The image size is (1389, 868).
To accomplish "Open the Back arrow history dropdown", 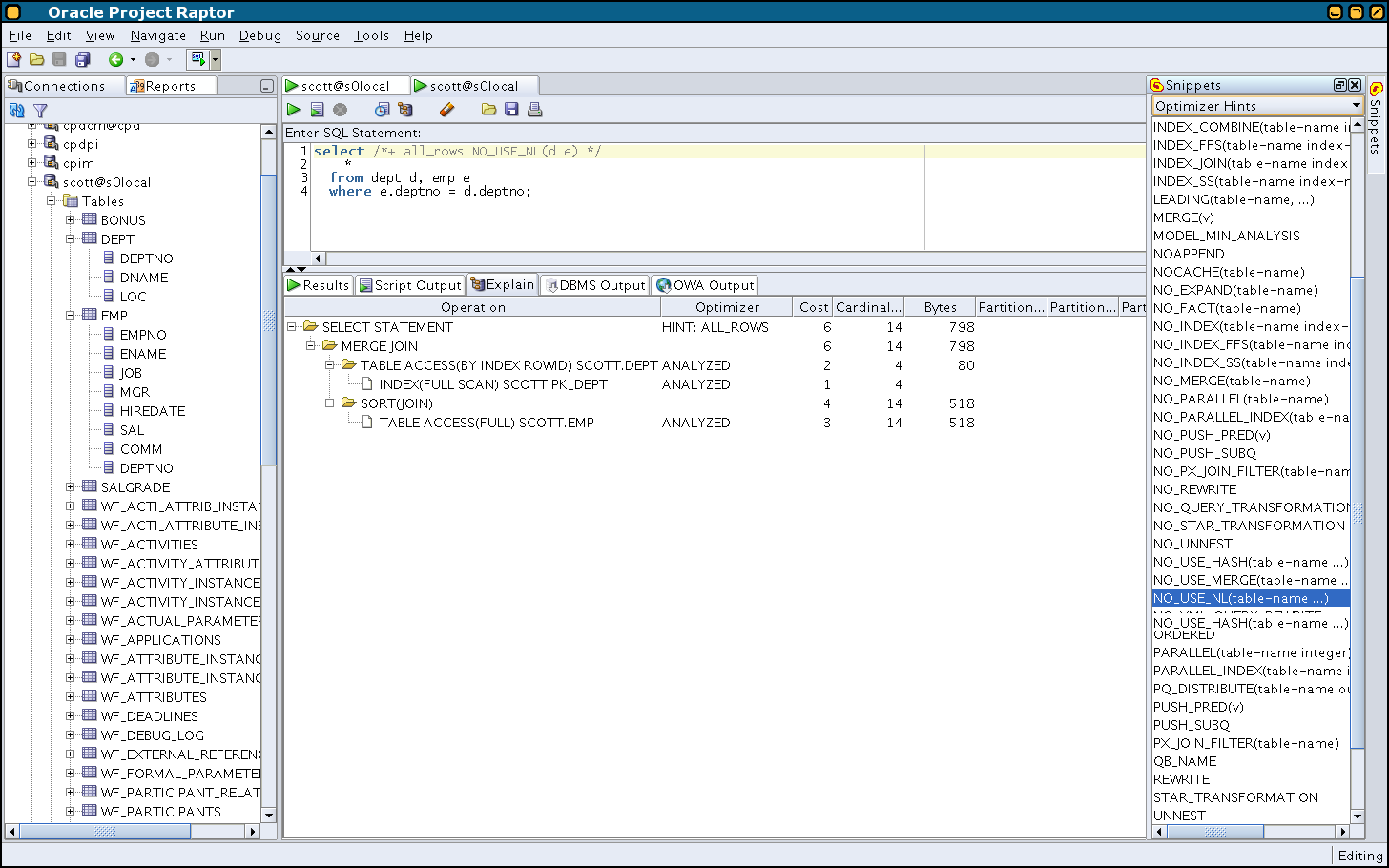I will pos(133,60).
